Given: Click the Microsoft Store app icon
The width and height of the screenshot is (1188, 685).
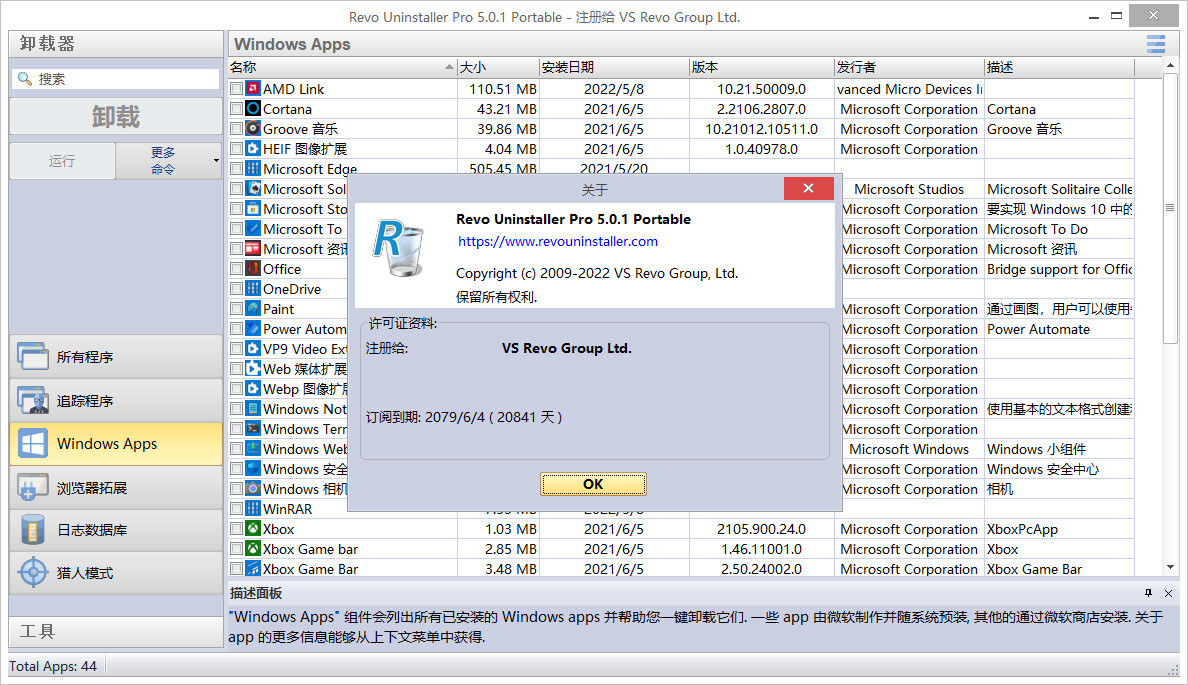Looking at the screenshot, I should pos(253,209).
